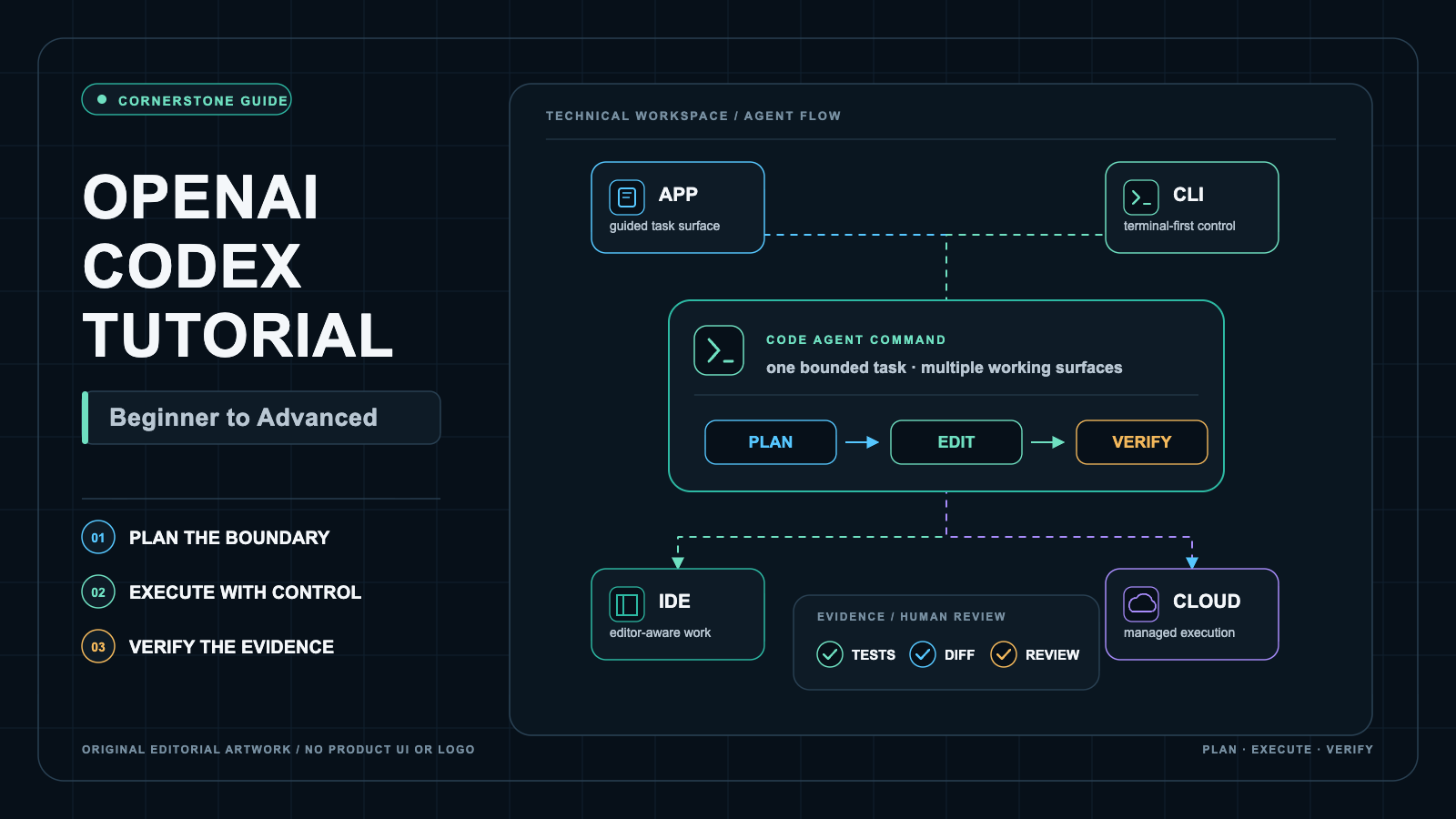Click the CLI terminal prompt icon

[1141, 197]
